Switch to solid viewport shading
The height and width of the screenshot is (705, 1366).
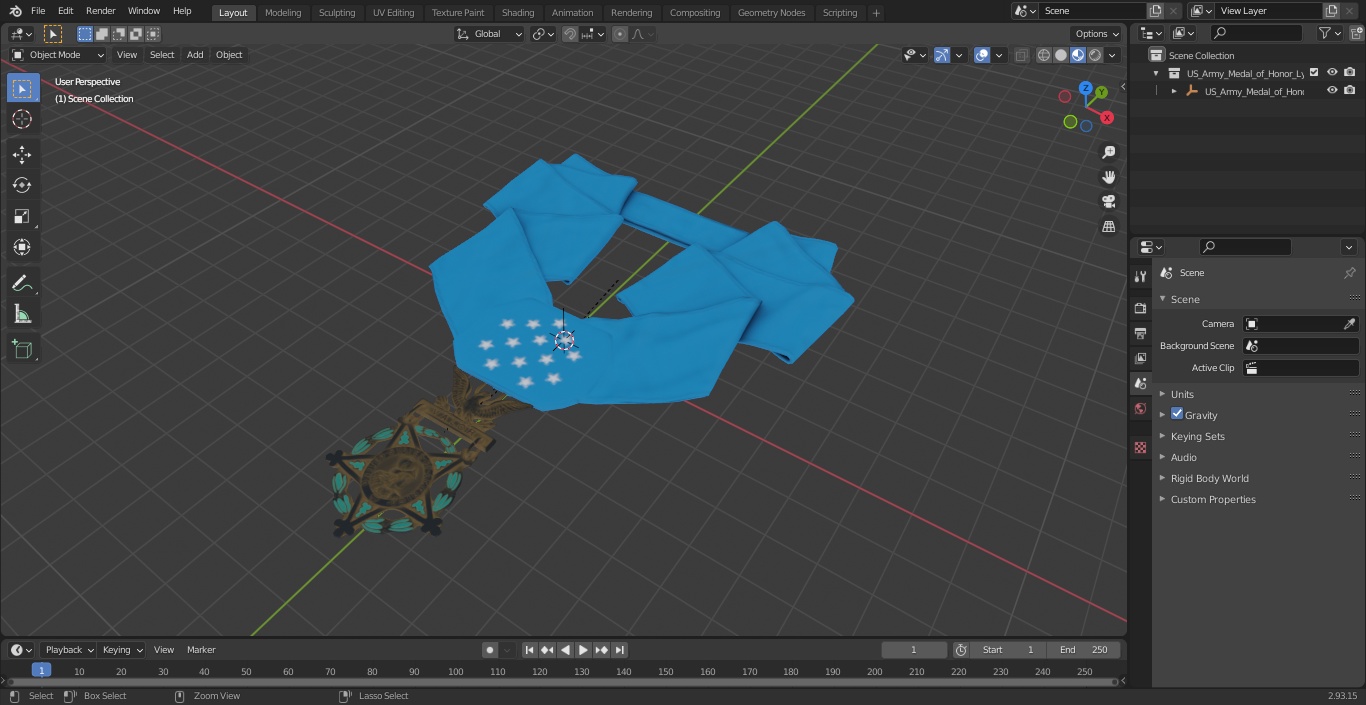pyautogui.click(x=1061, y=56)
